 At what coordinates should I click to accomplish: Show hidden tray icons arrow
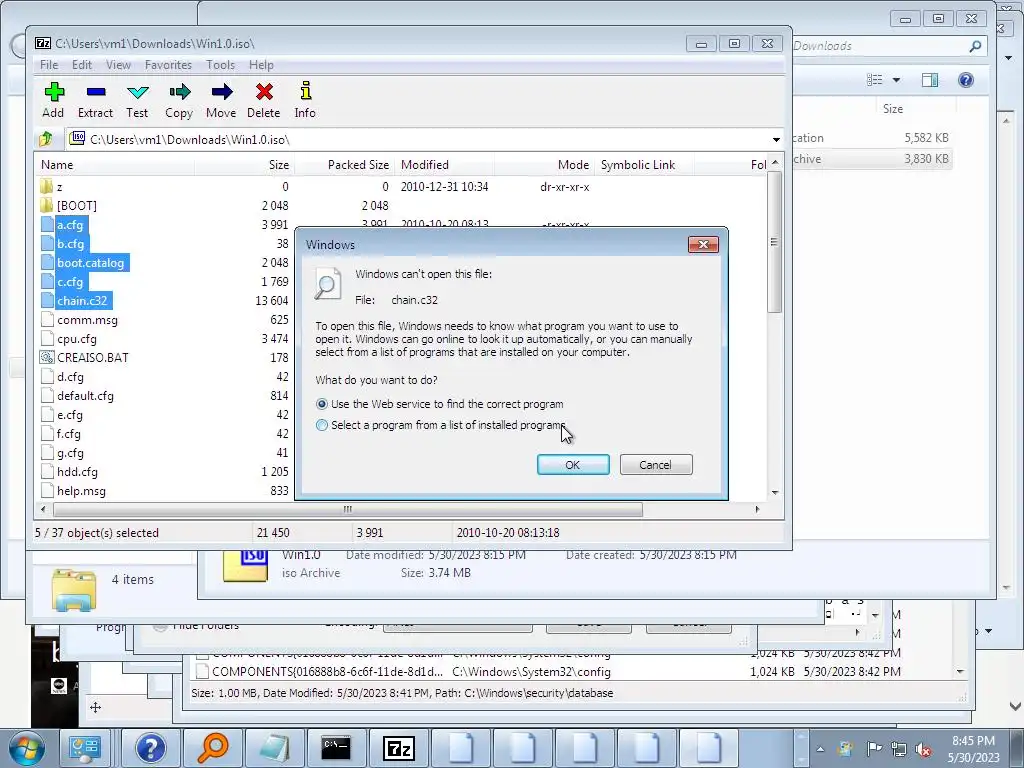click(820, 749)
